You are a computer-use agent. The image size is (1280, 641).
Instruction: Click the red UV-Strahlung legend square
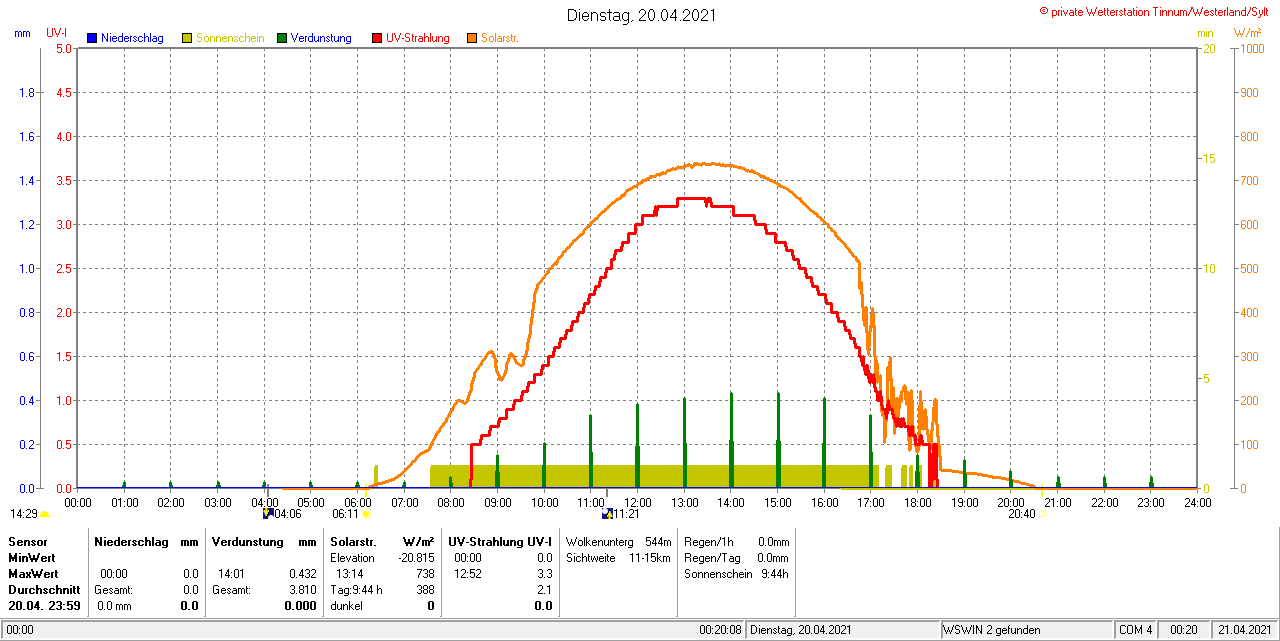pos(377,38)
